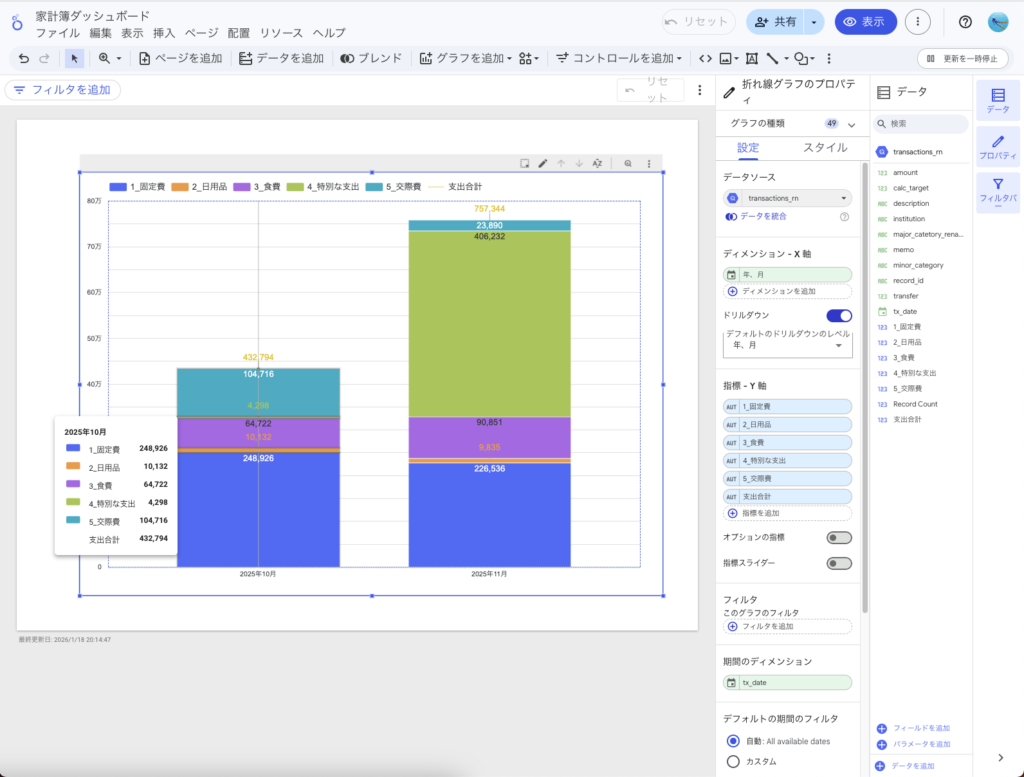Open the フィルタバー side panel icon
This screenshot has width=1024, height=777.
tap(997, 192)
